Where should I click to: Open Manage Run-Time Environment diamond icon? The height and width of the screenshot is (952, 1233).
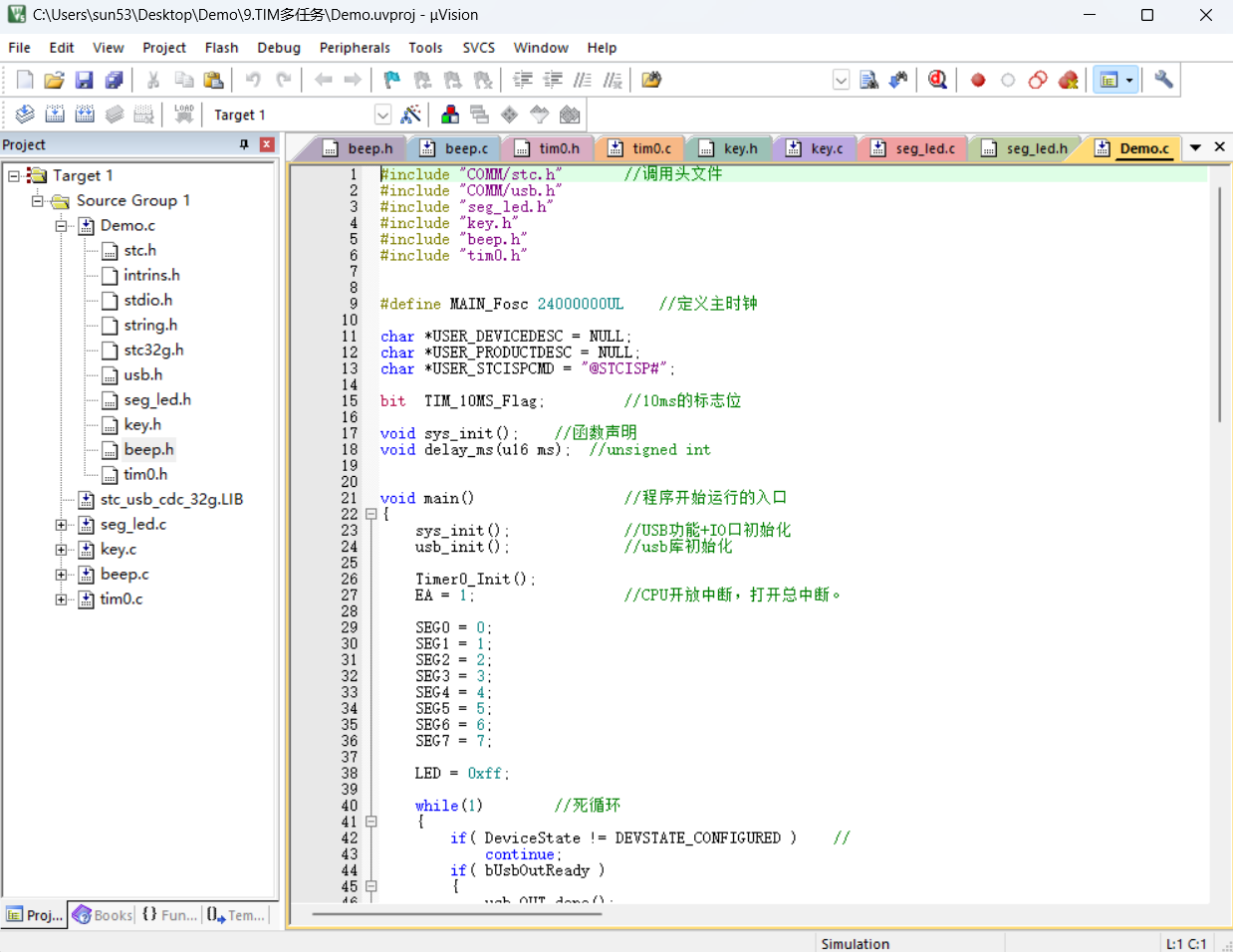coord(509,115)
